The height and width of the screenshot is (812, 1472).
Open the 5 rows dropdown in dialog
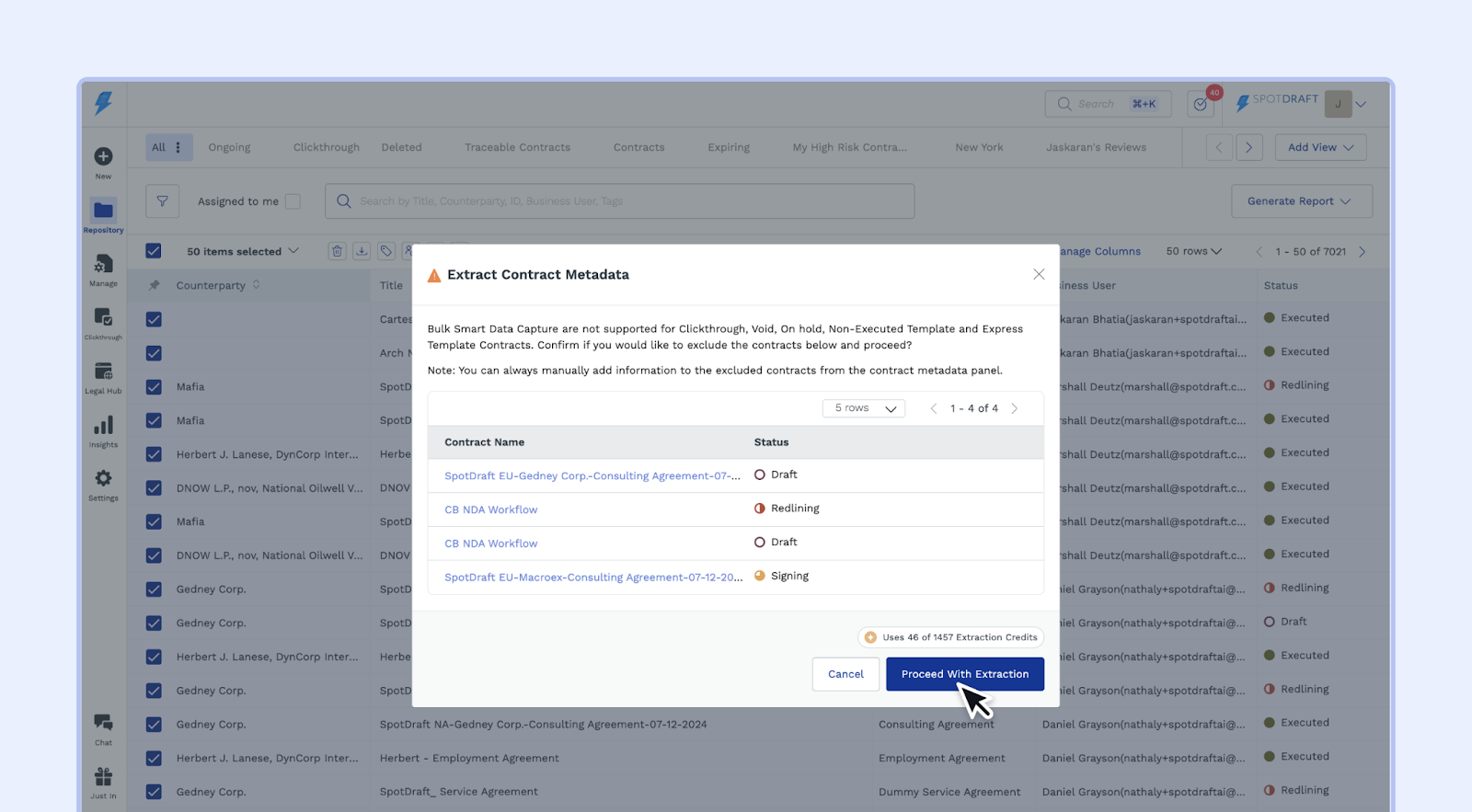863,408
